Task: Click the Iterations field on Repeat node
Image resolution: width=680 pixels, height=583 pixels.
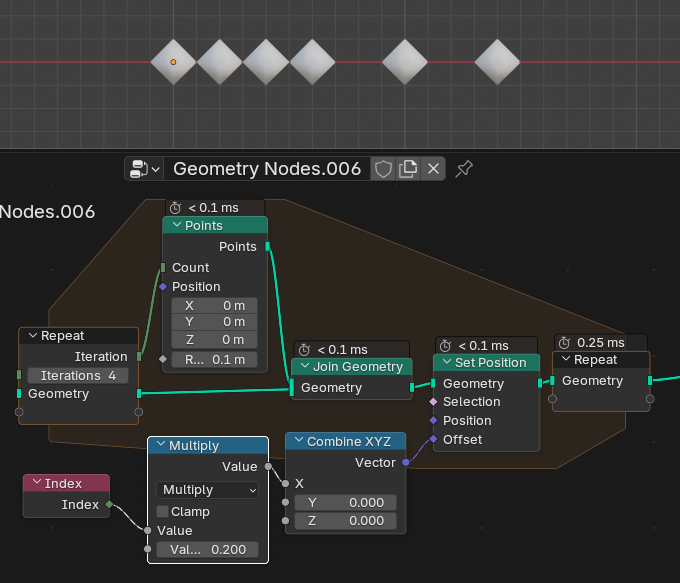Action: coord(78,375)
